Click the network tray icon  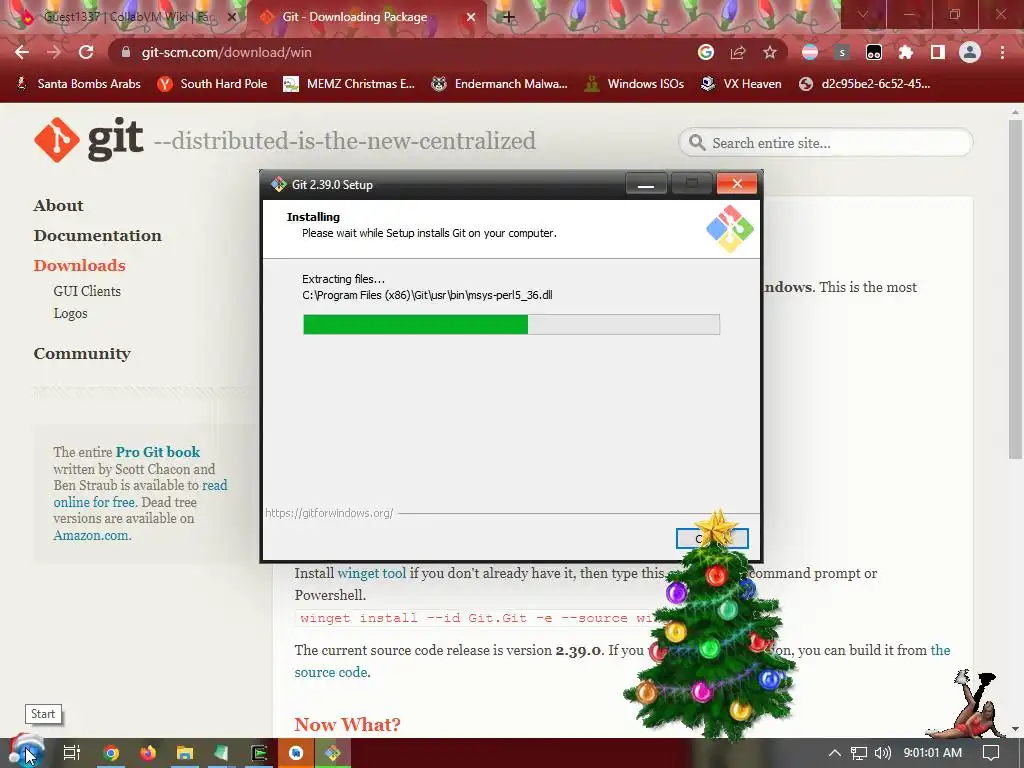tap(859, 753)
